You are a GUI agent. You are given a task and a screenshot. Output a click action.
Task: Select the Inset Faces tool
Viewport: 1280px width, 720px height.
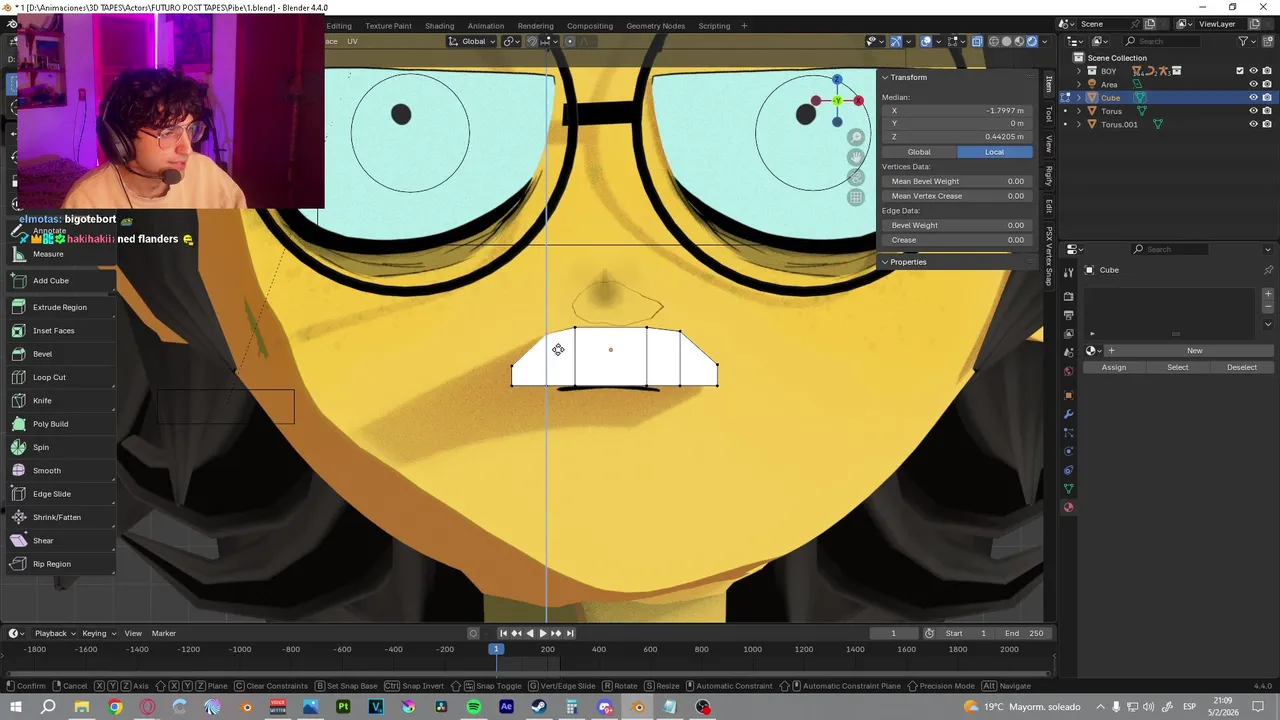tap(60, 330)
